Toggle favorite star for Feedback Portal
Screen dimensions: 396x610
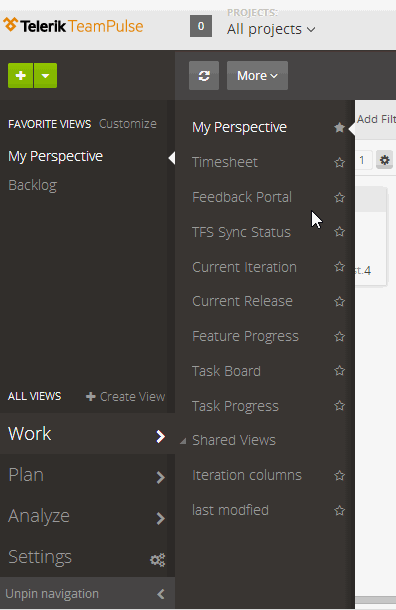tap(340, 197)
